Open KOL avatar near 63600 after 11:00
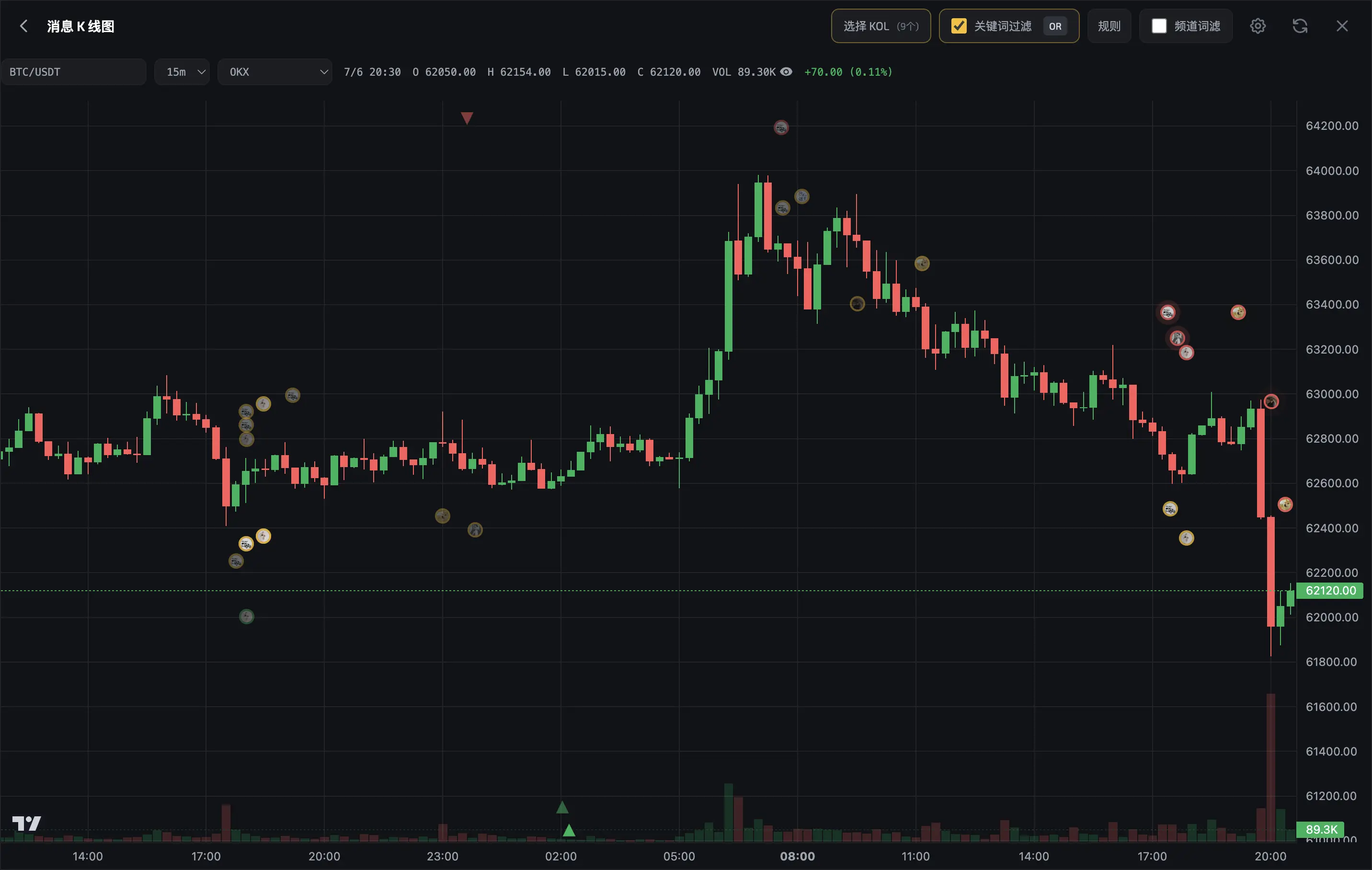The image size is (1372, 870). click(921, 263)
